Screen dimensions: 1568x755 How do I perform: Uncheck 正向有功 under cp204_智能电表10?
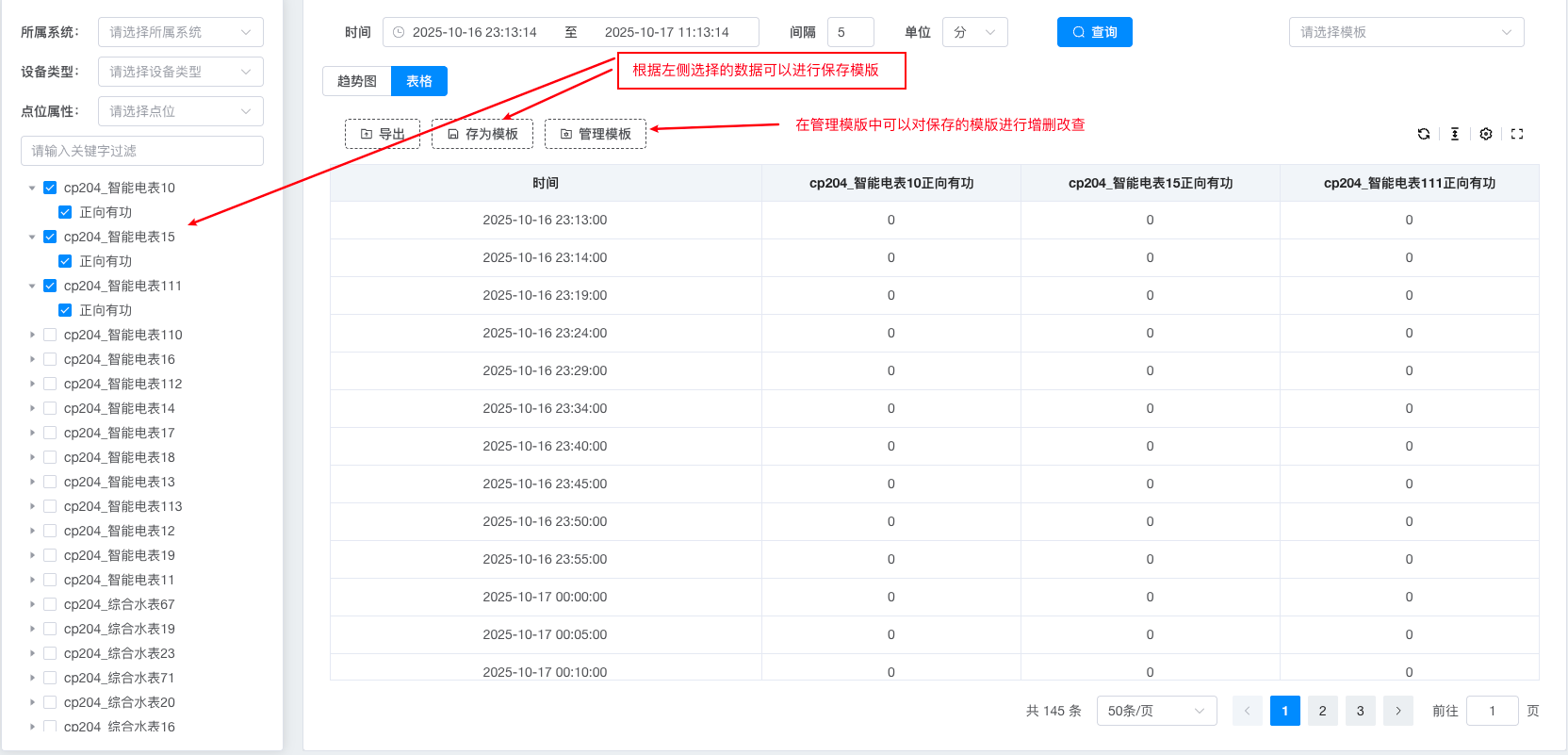coord(65,212)
